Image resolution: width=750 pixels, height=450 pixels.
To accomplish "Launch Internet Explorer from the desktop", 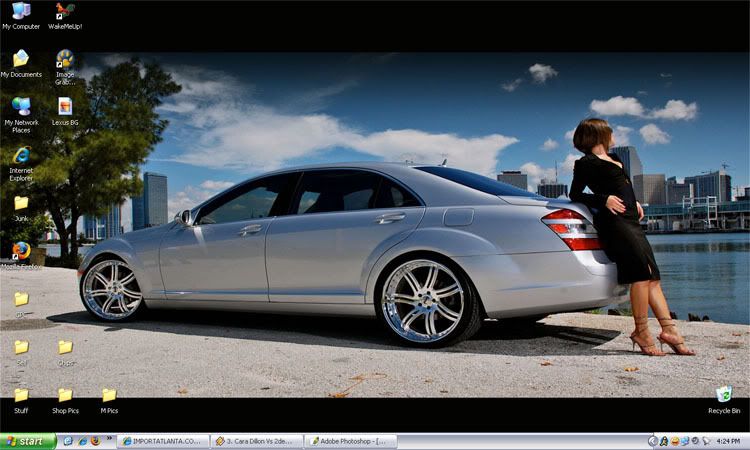I will pyautogui.click(x=21, y=155).
